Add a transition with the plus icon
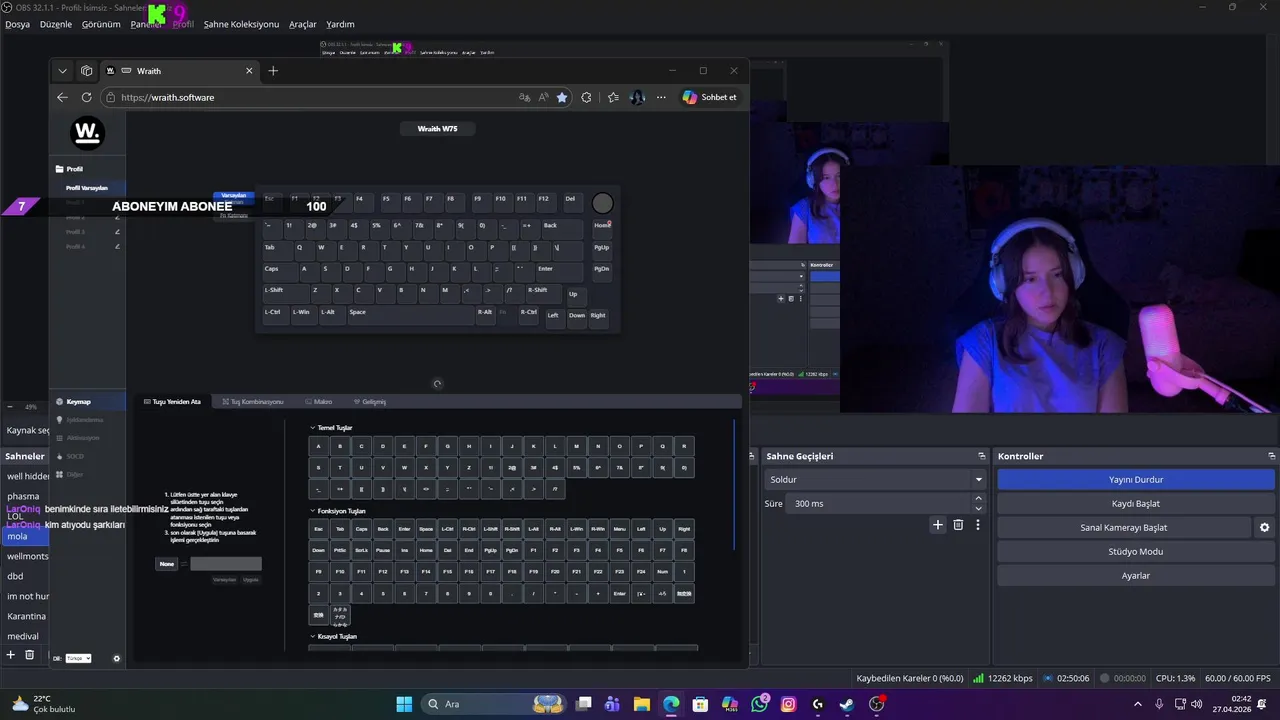This screenshot has width=1280, height=720. 937,525
